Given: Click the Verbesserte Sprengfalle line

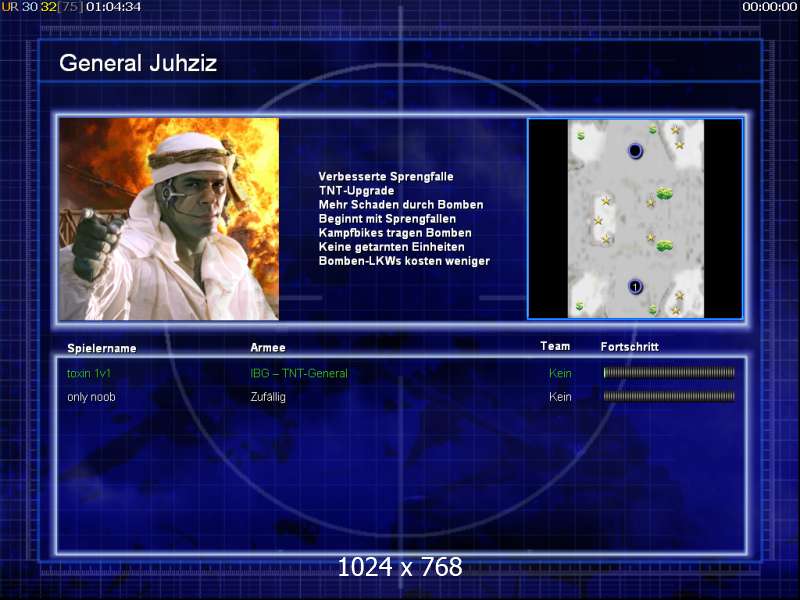Looking at the screenshot, I should 386,177.
